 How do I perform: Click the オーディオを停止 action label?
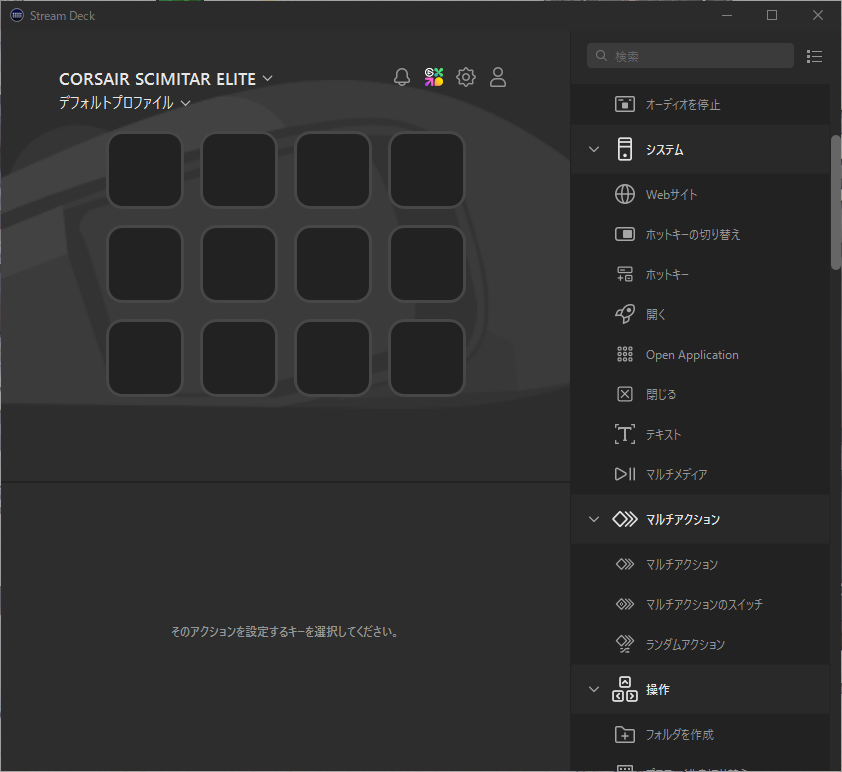click(x=683, y=105)
